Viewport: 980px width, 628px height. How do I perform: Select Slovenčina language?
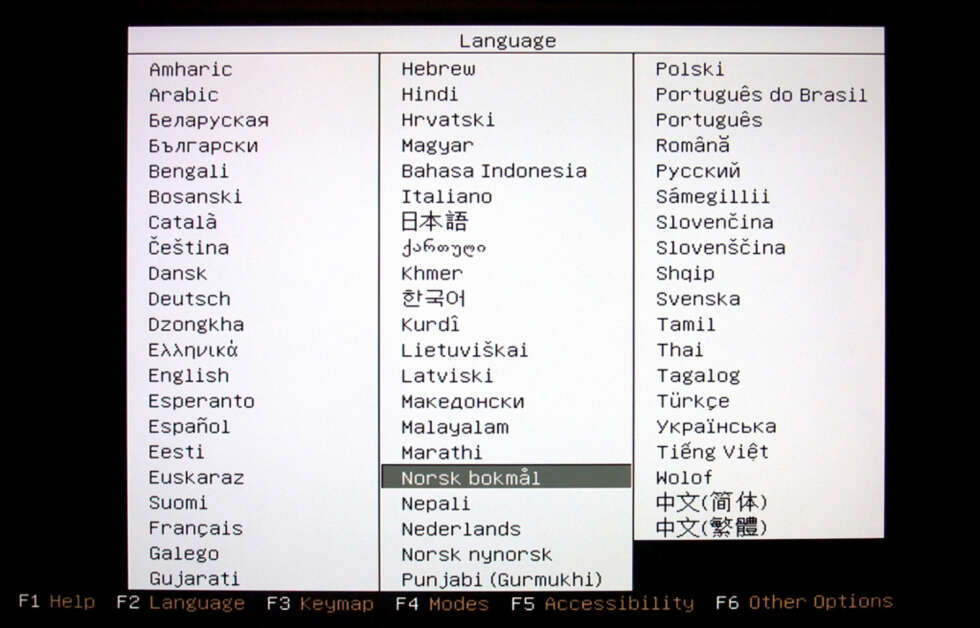(714, 222)
